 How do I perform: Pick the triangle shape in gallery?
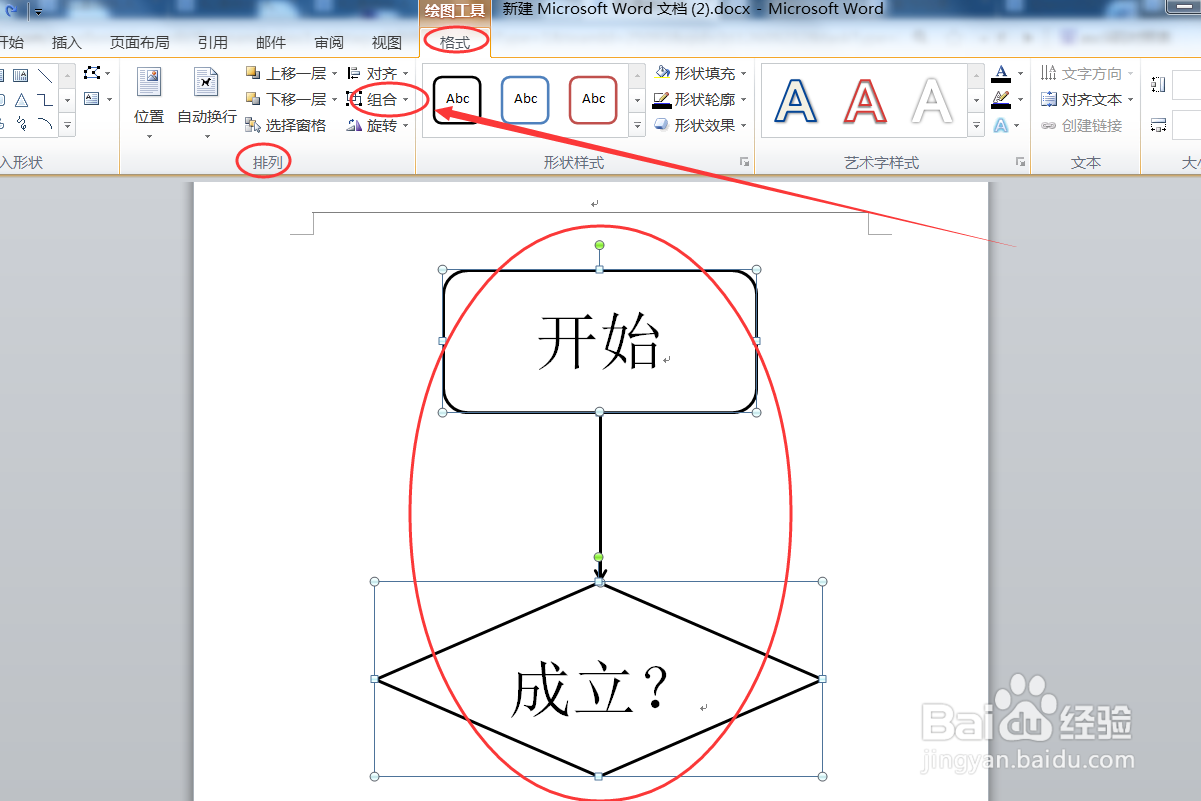(21, 99)
